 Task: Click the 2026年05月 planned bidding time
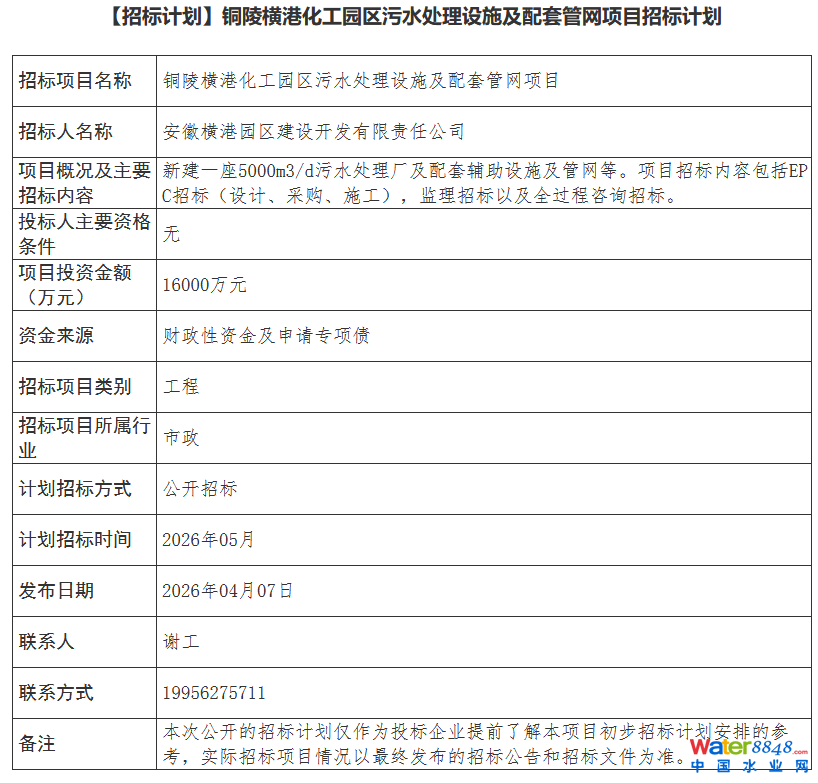(208, 540)
